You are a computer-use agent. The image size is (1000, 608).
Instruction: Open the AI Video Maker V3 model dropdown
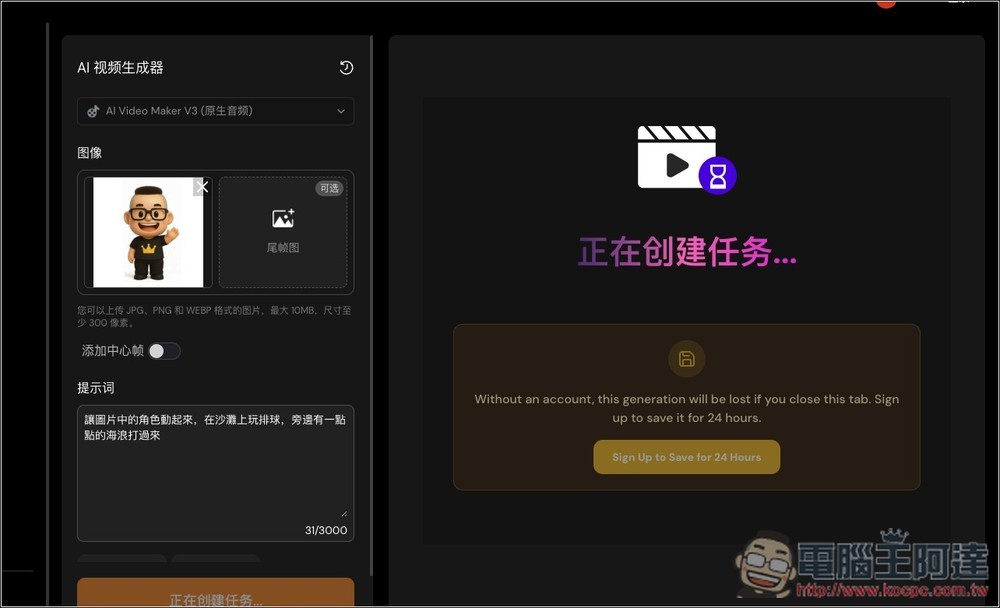coord(215,111)
